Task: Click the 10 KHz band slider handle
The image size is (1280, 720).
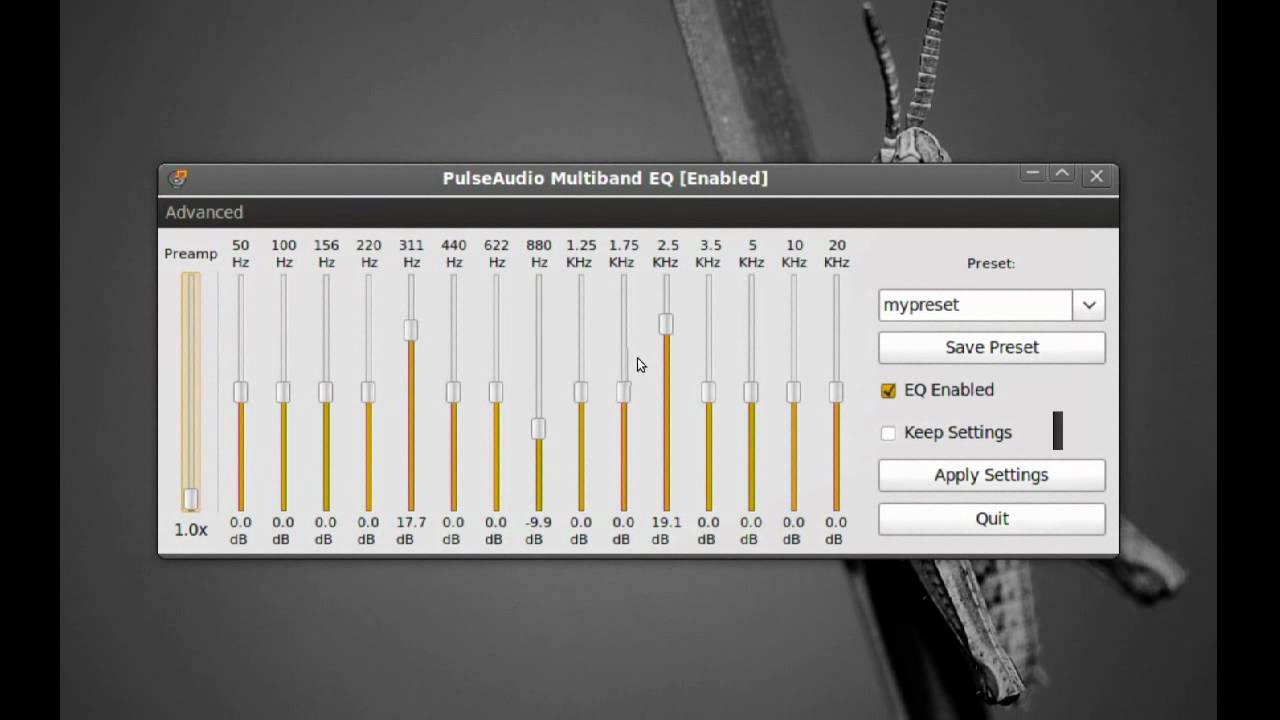Action: (793, 392)
